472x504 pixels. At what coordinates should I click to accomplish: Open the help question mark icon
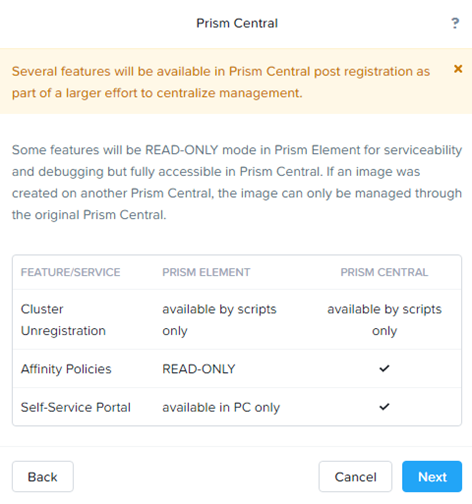pos(455,24)
